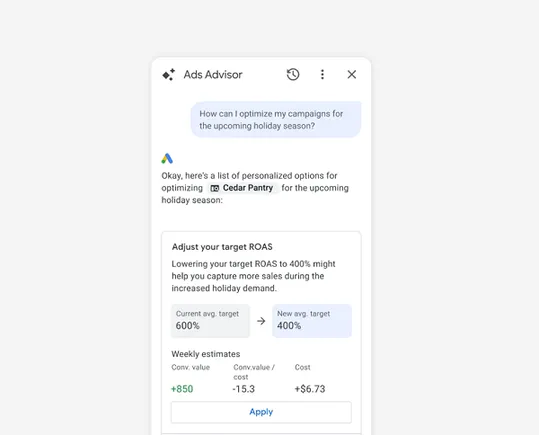Apply the target ROAS recommendation

[x=261, y=412]
